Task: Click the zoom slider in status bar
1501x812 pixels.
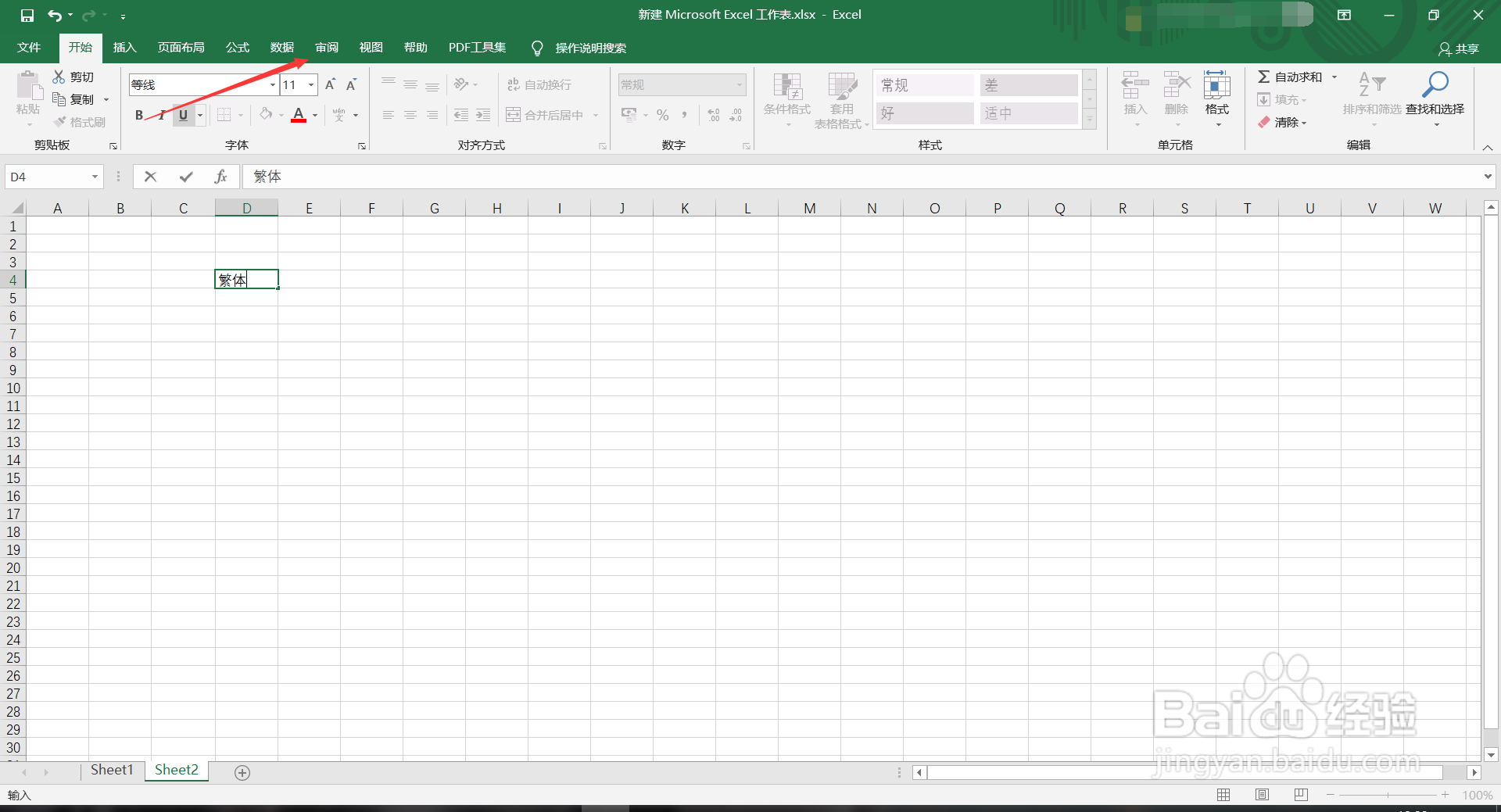Action: point(1388,795)
